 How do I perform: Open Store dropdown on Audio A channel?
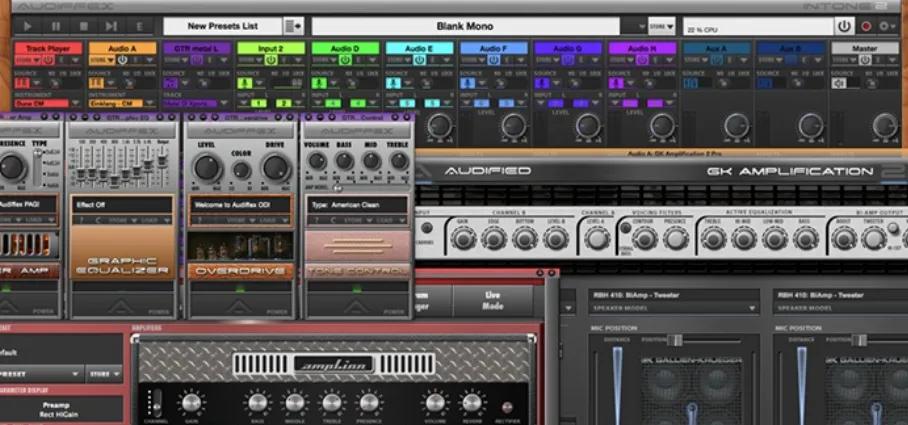[102, 60]
